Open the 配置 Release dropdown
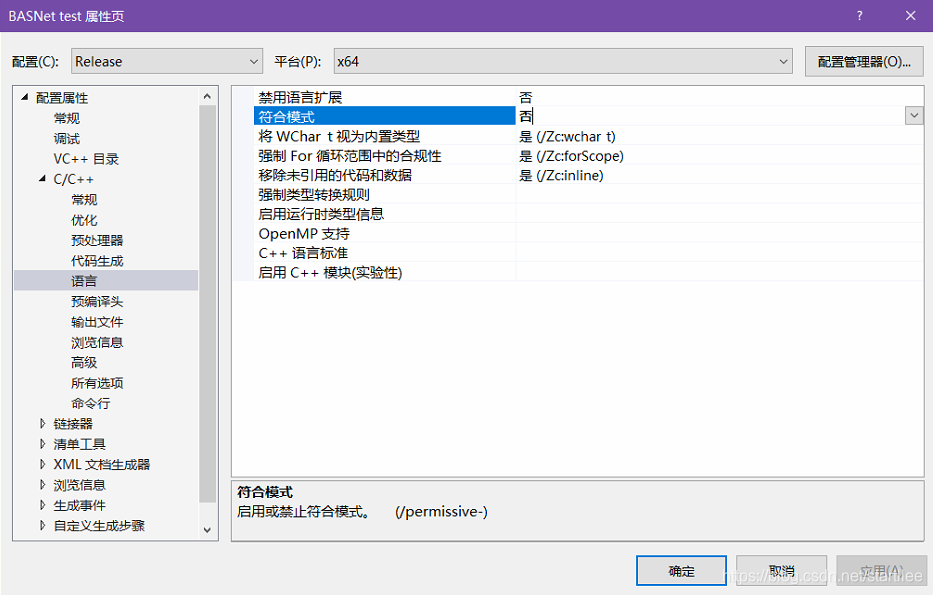933x595 pixels. coord(167,61)
